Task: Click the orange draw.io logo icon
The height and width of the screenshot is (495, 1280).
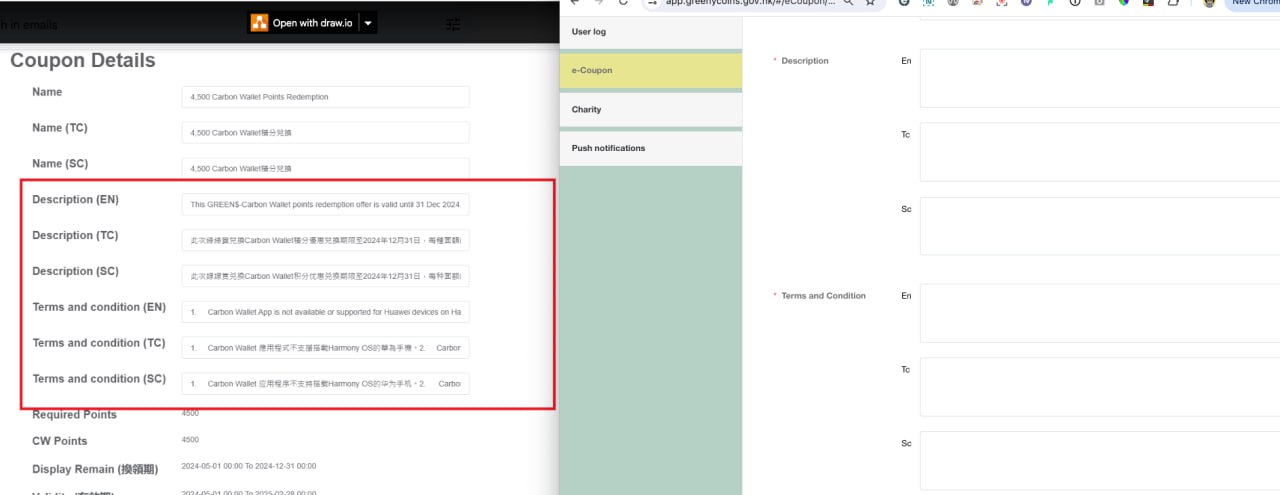Action: (x=259, y=23)
